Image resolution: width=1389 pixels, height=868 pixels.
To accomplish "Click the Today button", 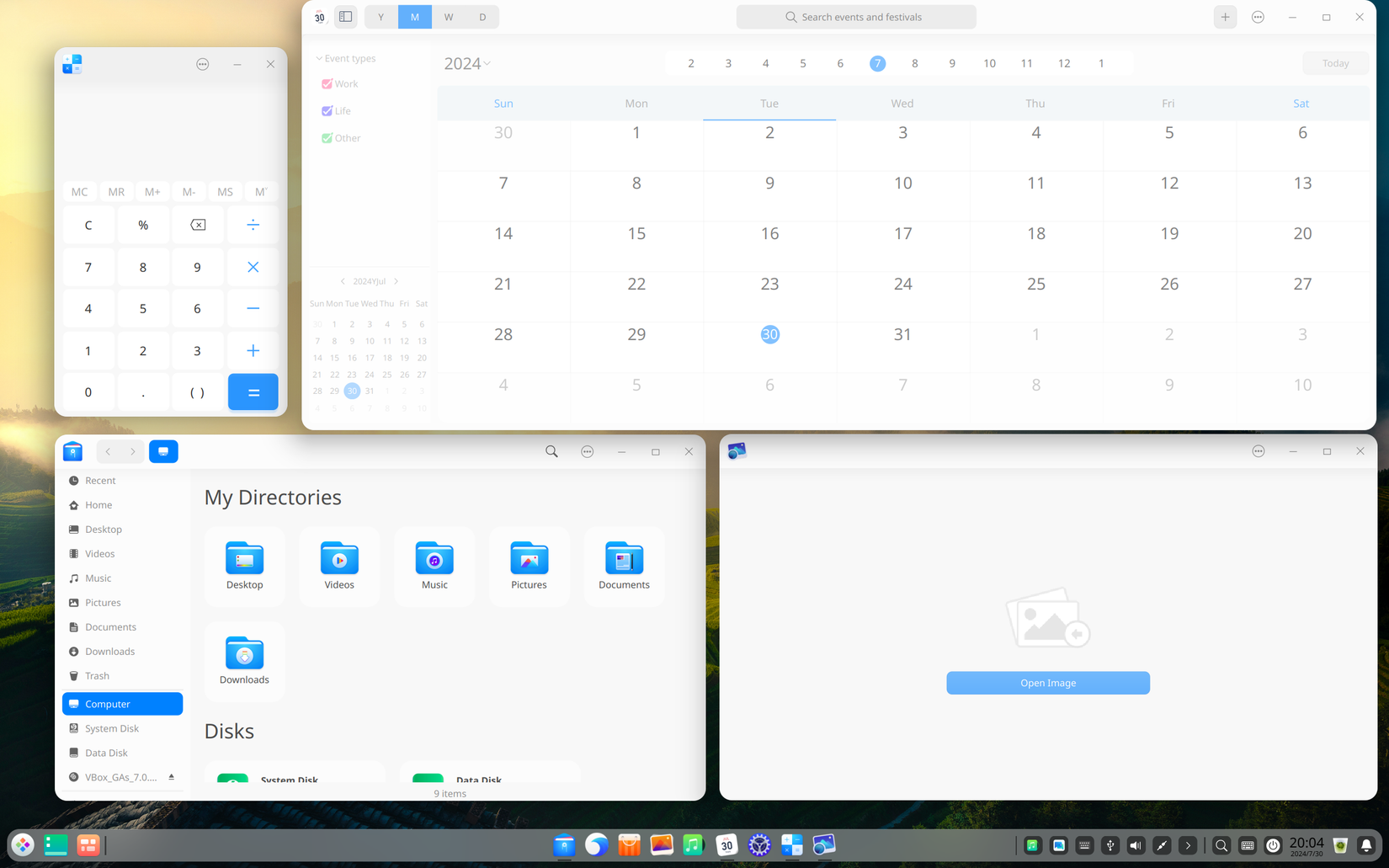I will click(1334, 63).
